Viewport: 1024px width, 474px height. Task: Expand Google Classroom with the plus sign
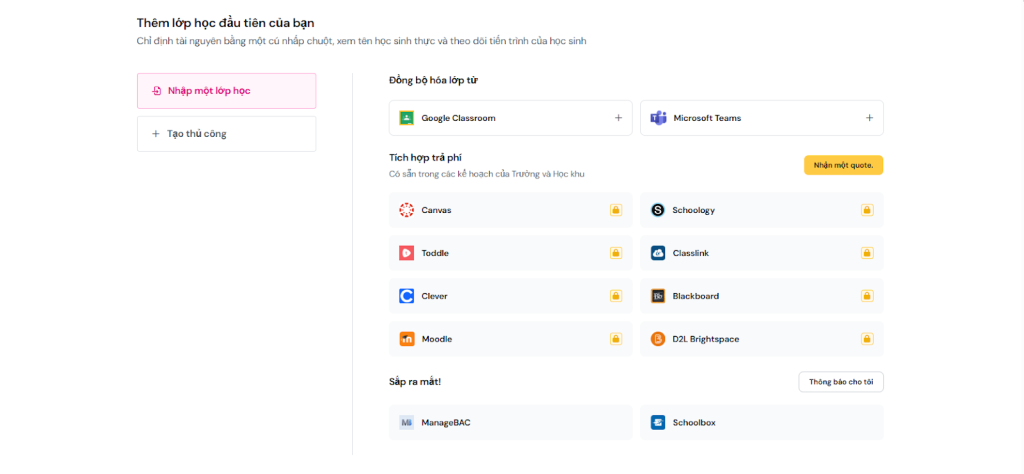click(x=618, y=118)
